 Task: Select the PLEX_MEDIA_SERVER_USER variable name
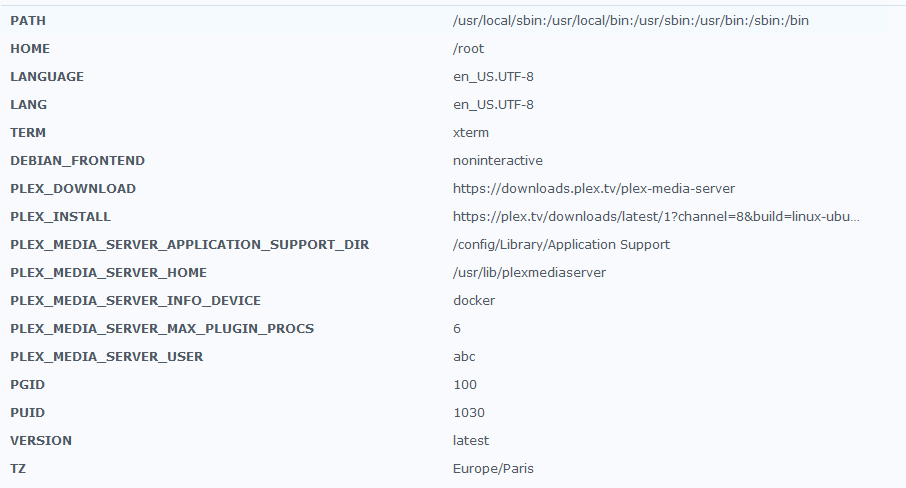click(x=106, y=357)
